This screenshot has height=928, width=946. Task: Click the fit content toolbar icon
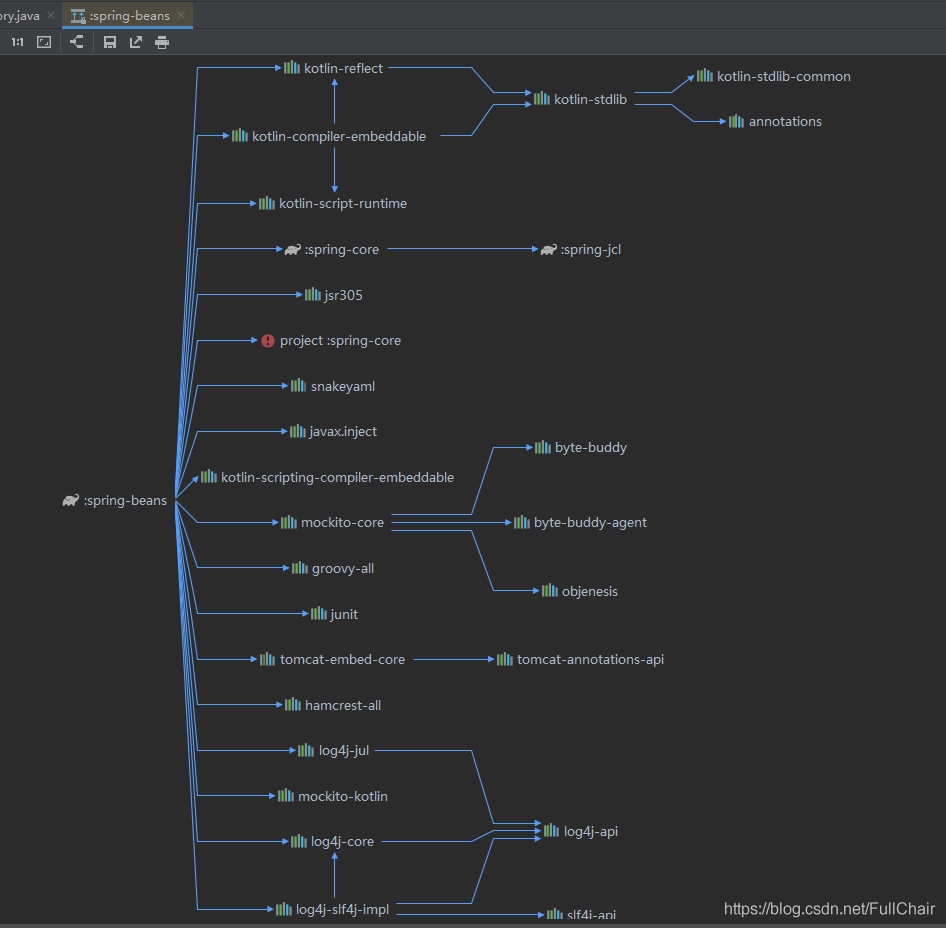pyautogui.click(x=44, y=42)
